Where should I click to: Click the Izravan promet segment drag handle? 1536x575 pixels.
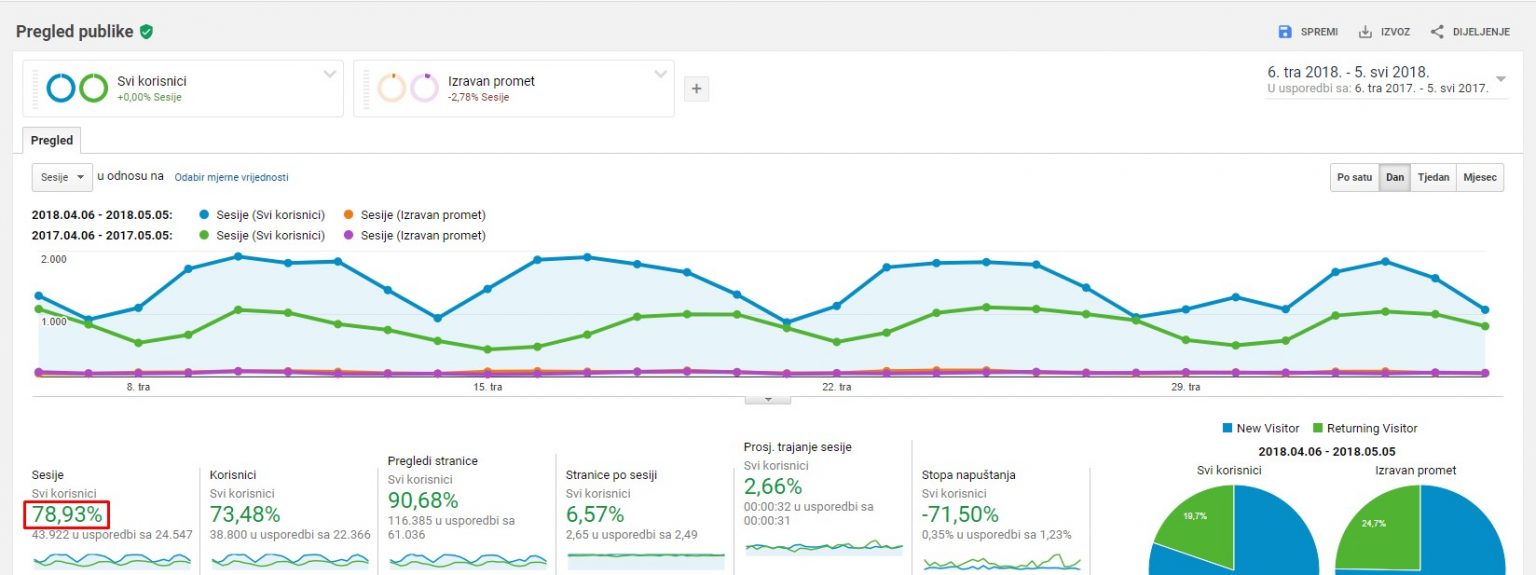(x=367, y=88)
